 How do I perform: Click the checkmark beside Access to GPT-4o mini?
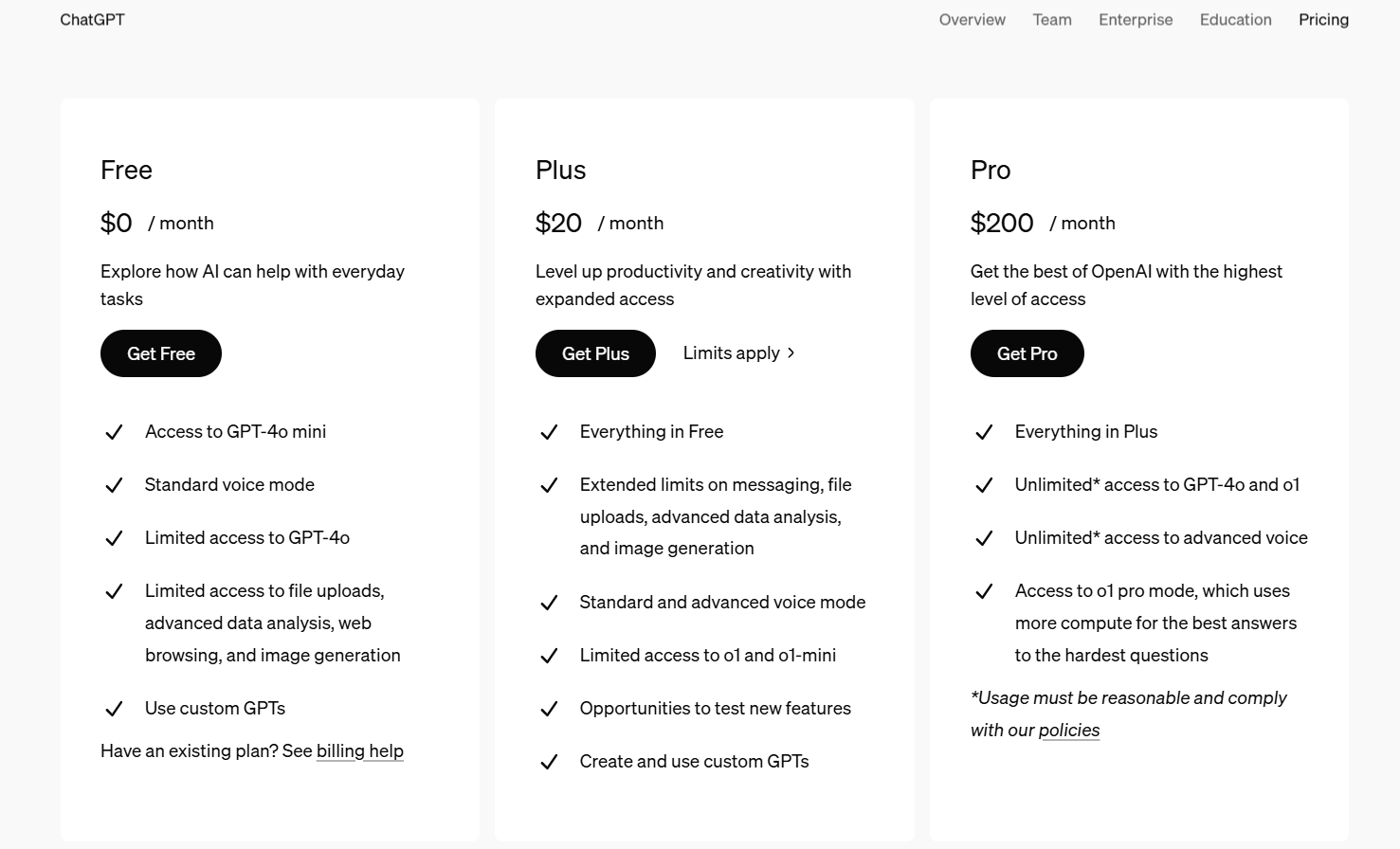pos(114,432)
